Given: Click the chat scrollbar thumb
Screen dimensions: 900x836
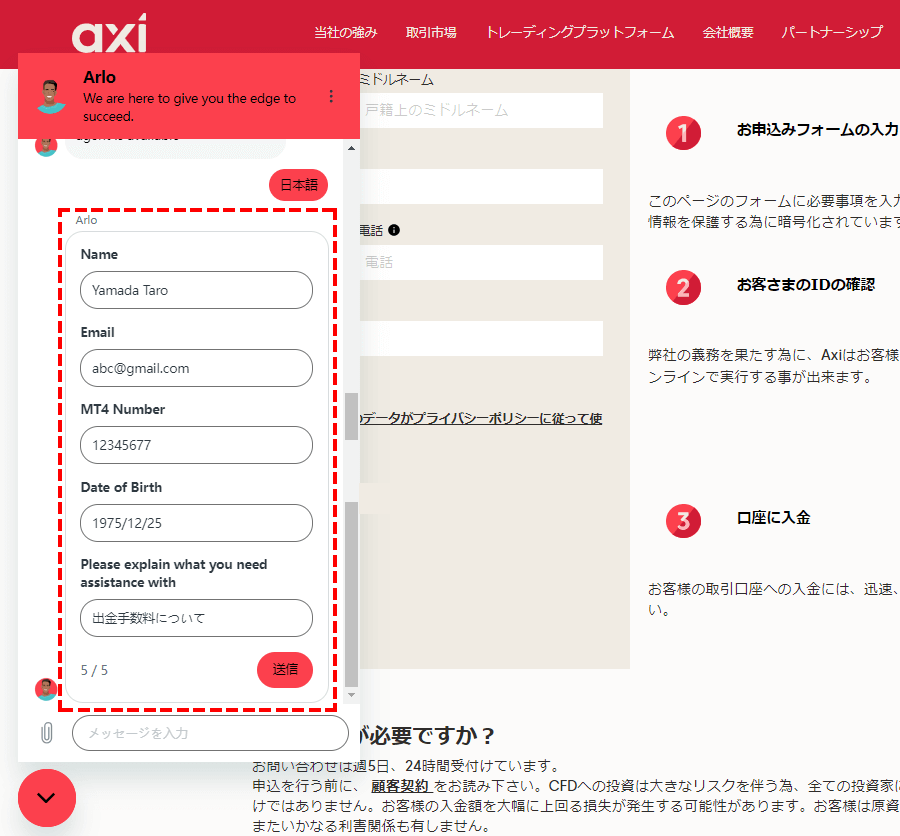Looking at the screenshot, I should 351,594.
